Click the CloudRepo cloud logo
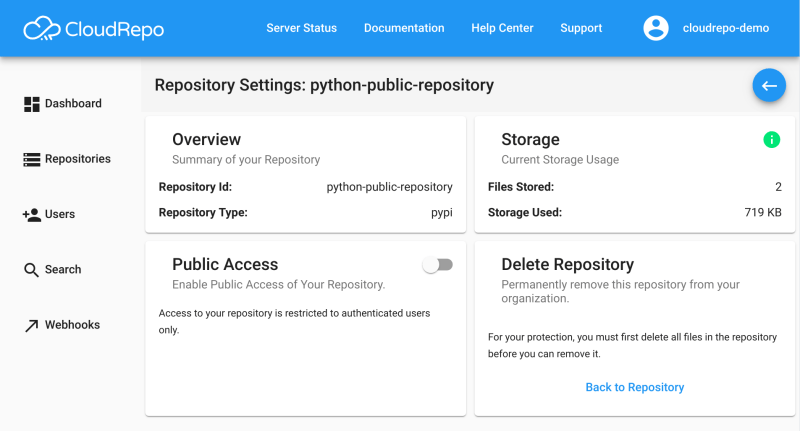The image size is (800, 431). 42,29
